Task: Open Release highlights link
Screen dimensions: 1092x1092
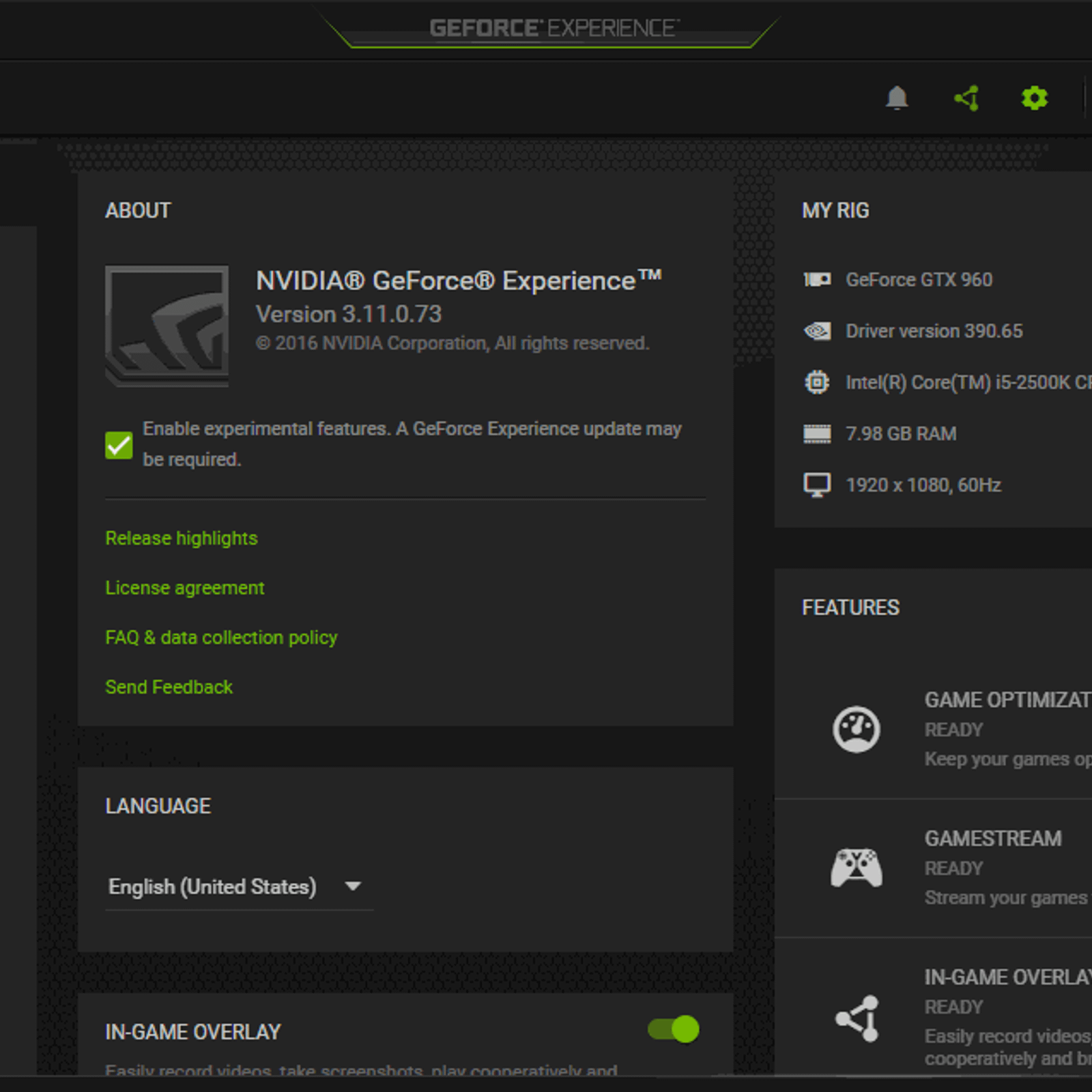Action: (182, 538)
